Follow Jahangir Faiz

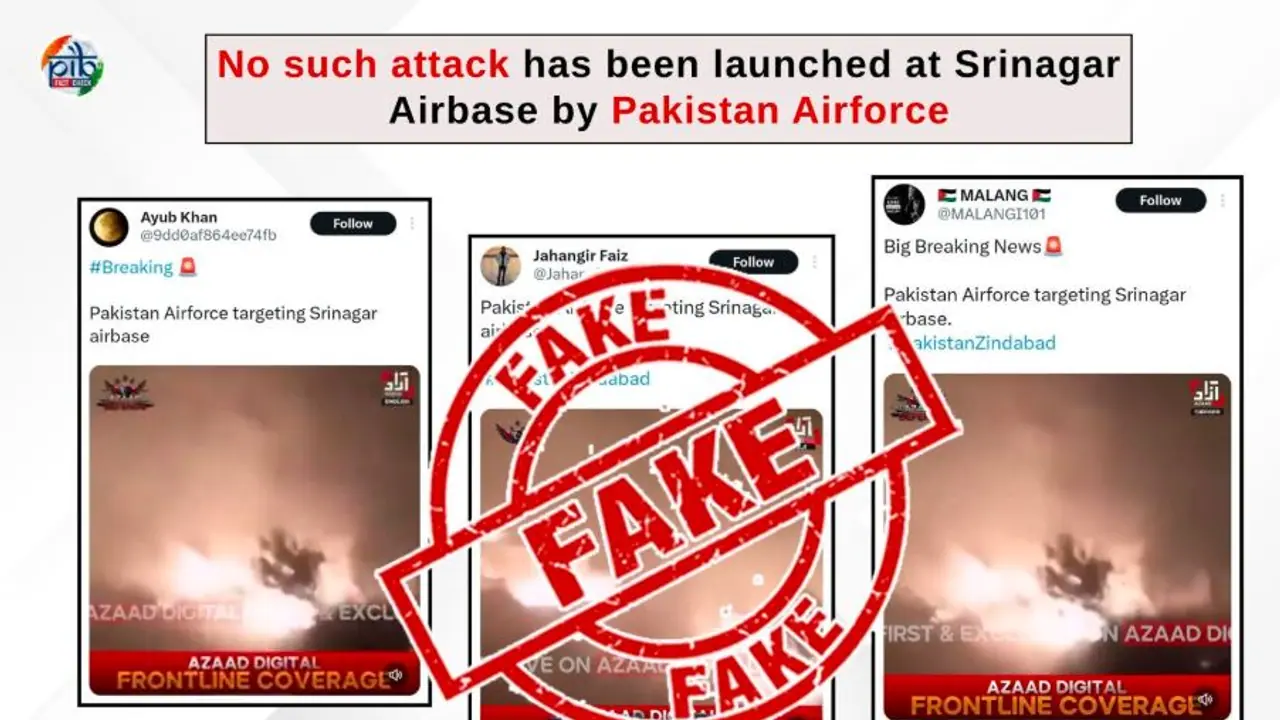(754, 262)
